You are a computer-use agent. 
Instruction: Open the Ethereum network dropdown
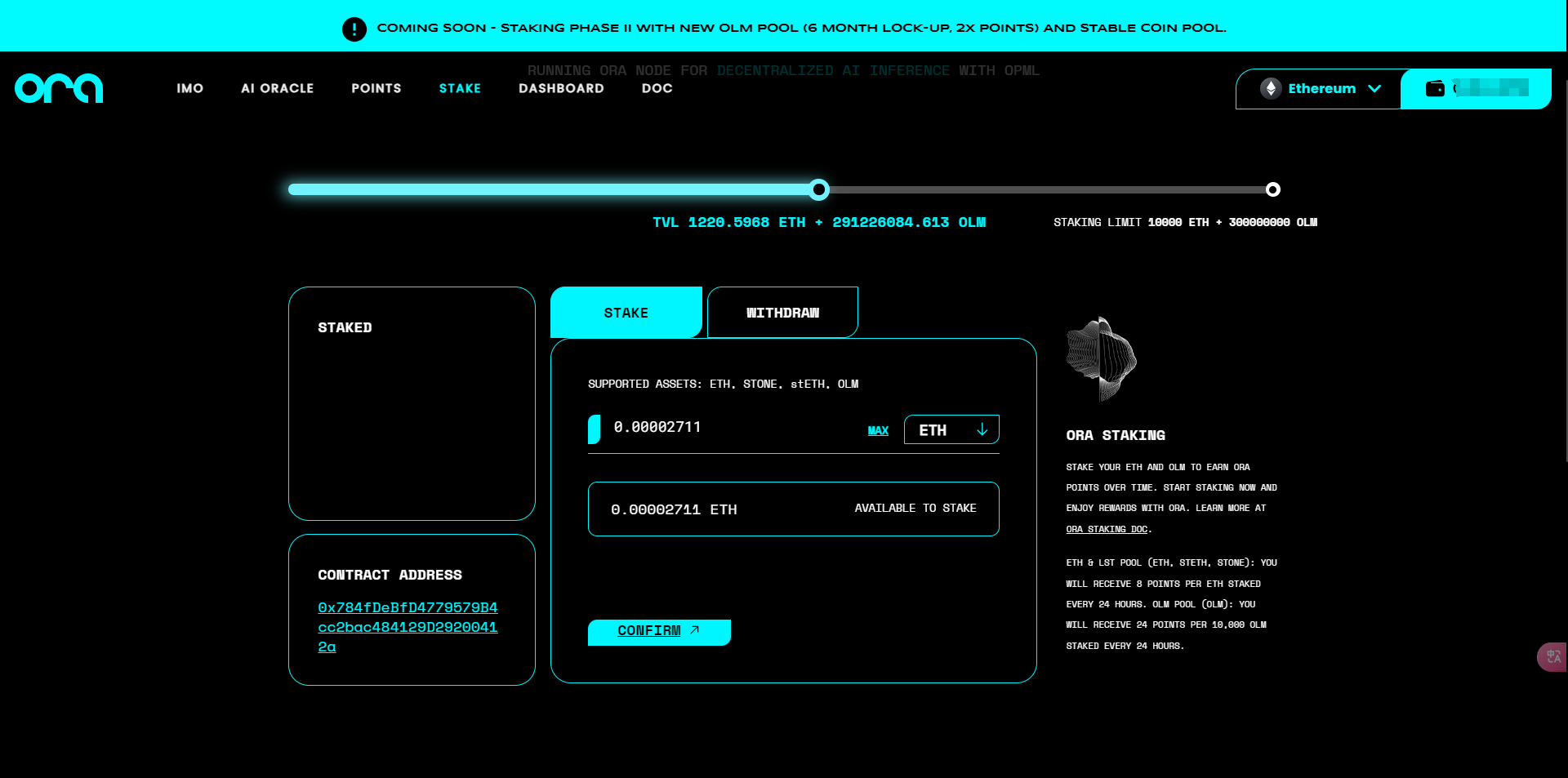pos(1320,88)
